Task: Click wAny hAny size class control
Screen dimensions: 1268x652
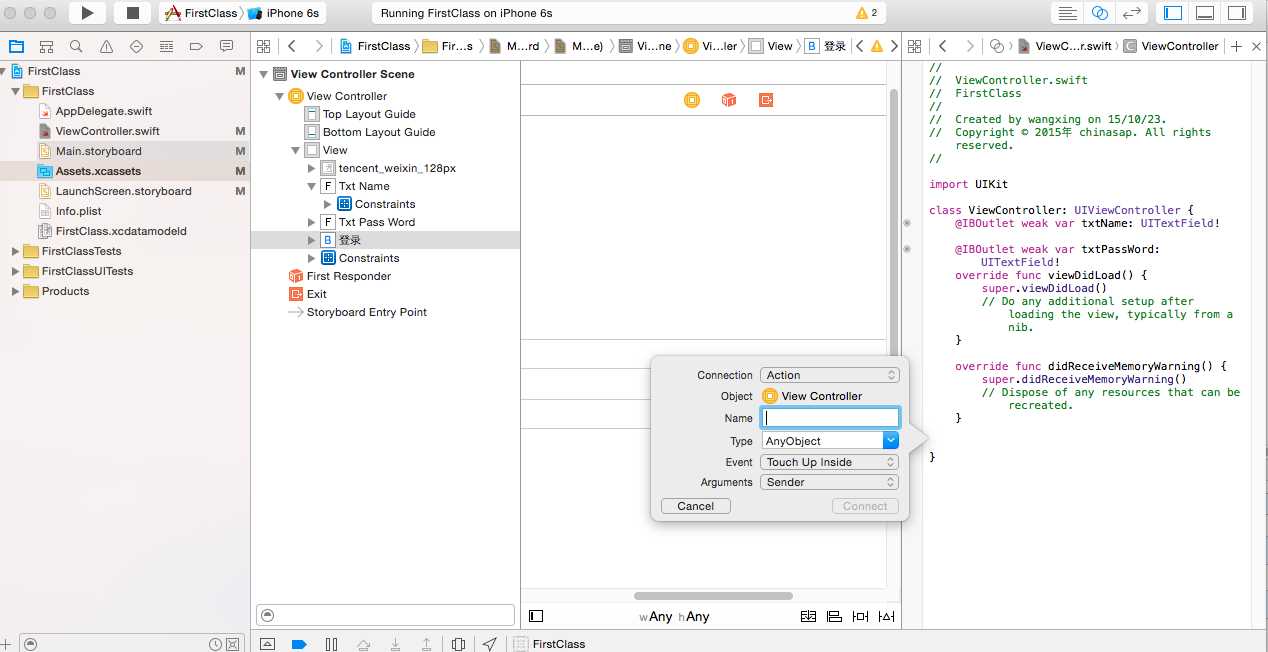Action: point(674,617)
